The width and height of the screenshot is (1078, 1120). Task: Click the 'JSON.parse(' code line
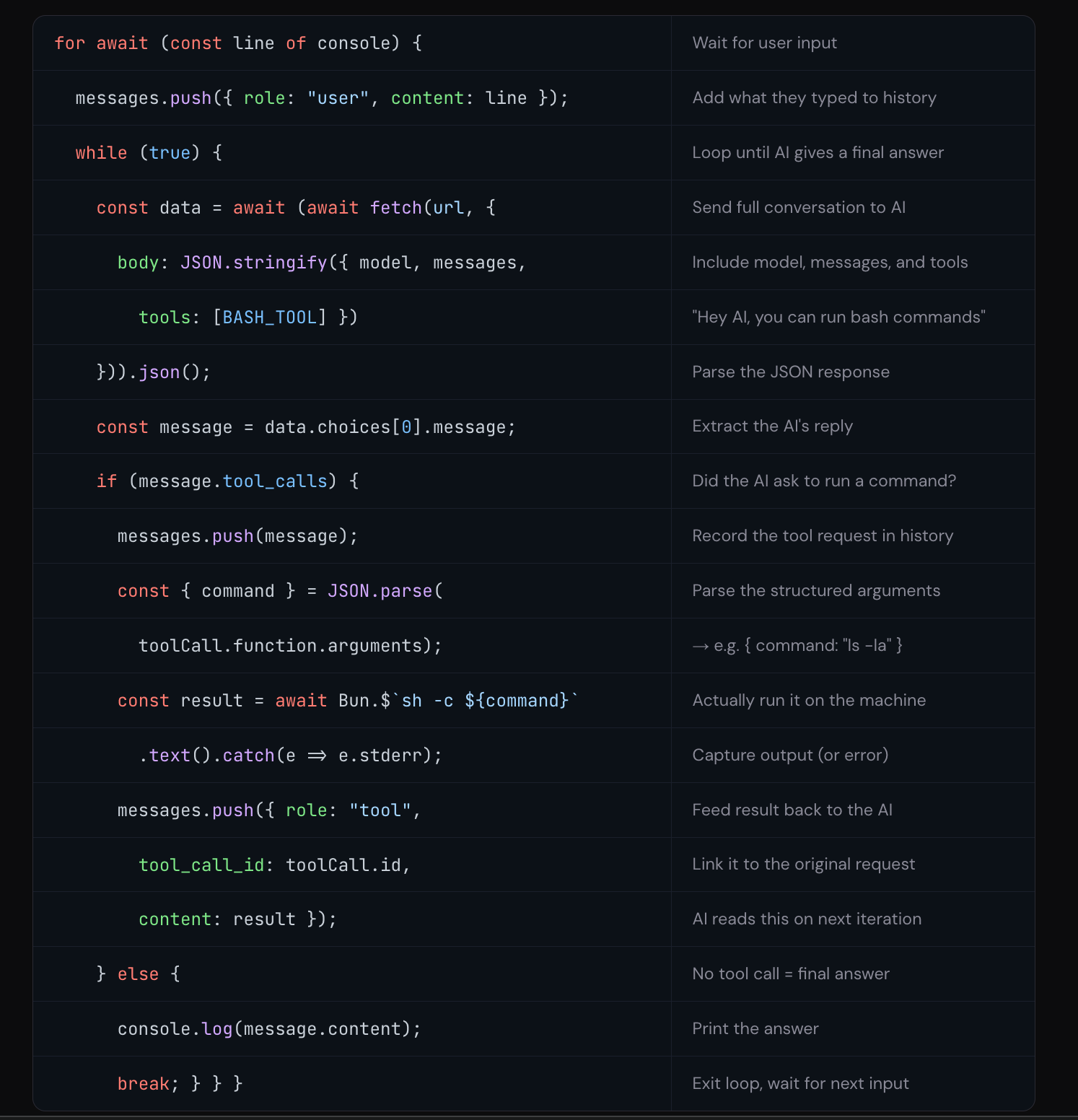pos(280,591)
